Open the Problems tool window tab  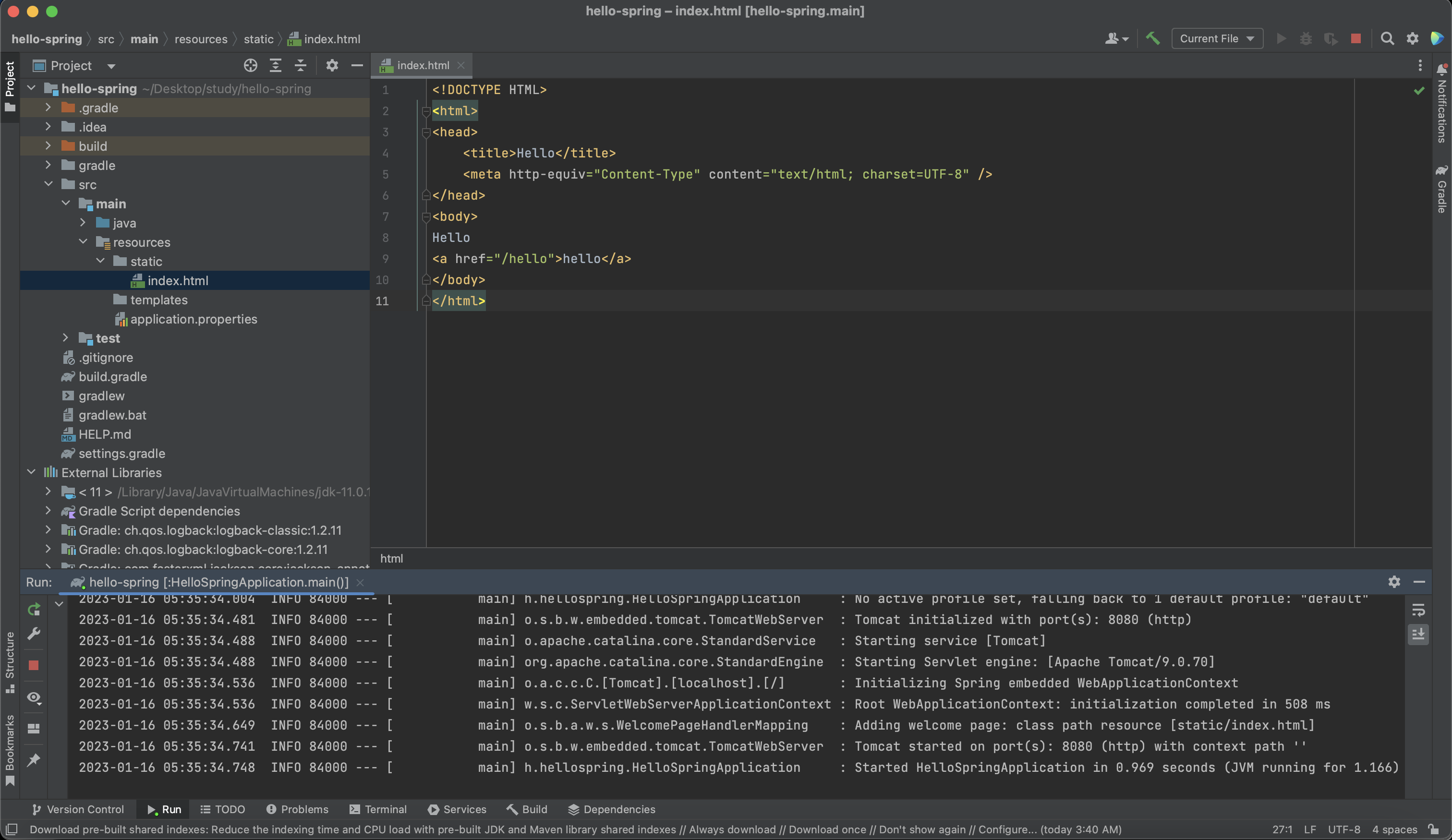click(x=297, y=809)
